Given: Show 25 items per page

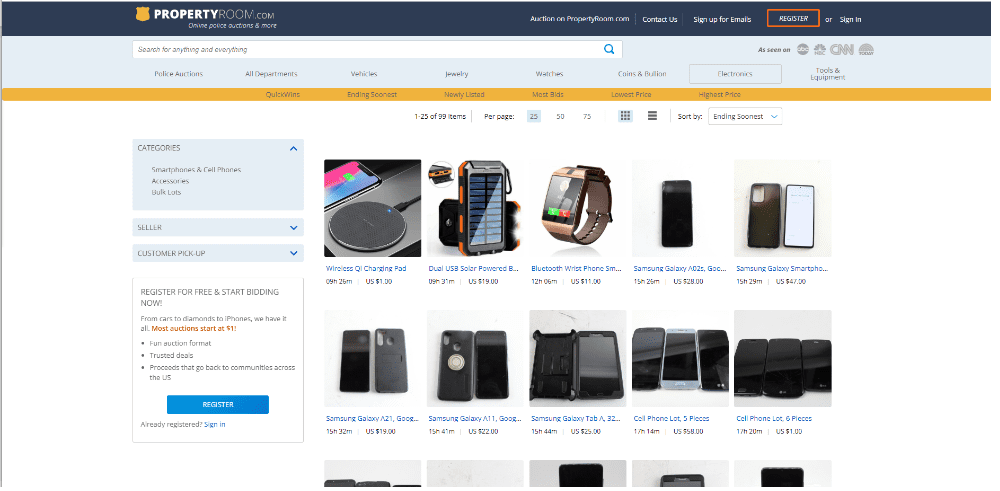Looking at the screenshot, I should (534, 117).
